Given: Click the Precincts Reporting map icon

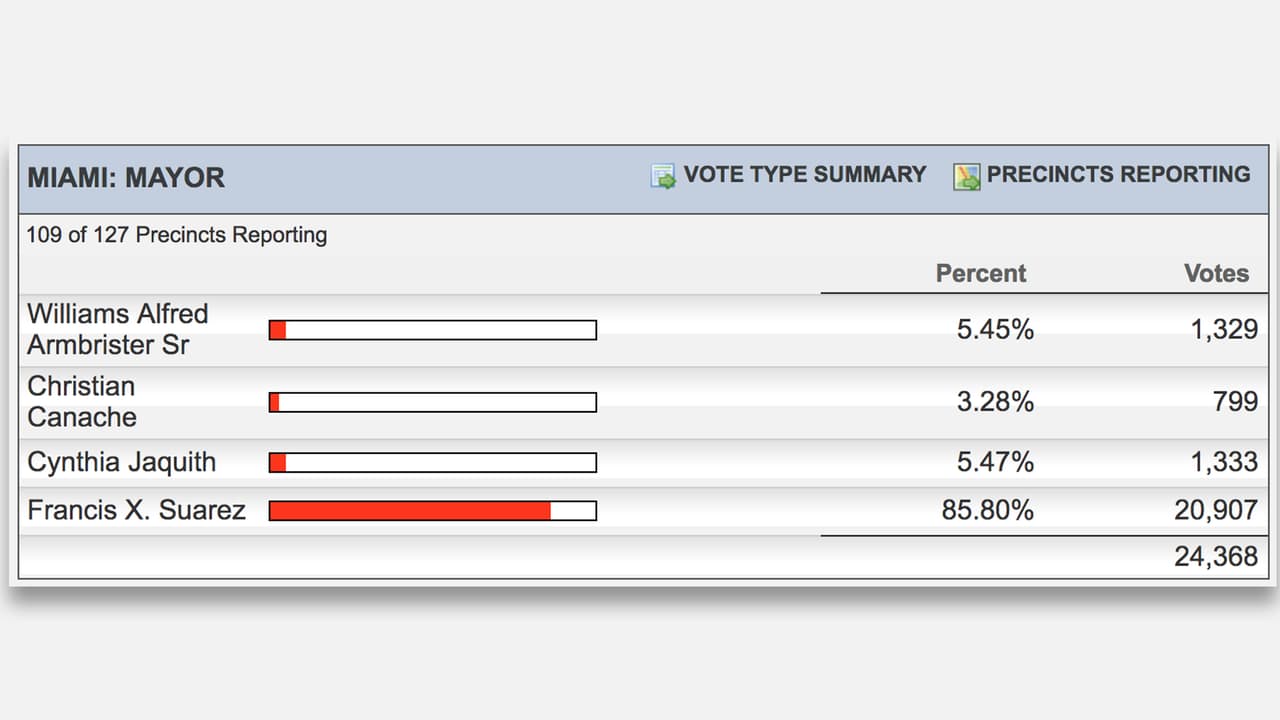Looking at the screenshot, I should point(966,177).
